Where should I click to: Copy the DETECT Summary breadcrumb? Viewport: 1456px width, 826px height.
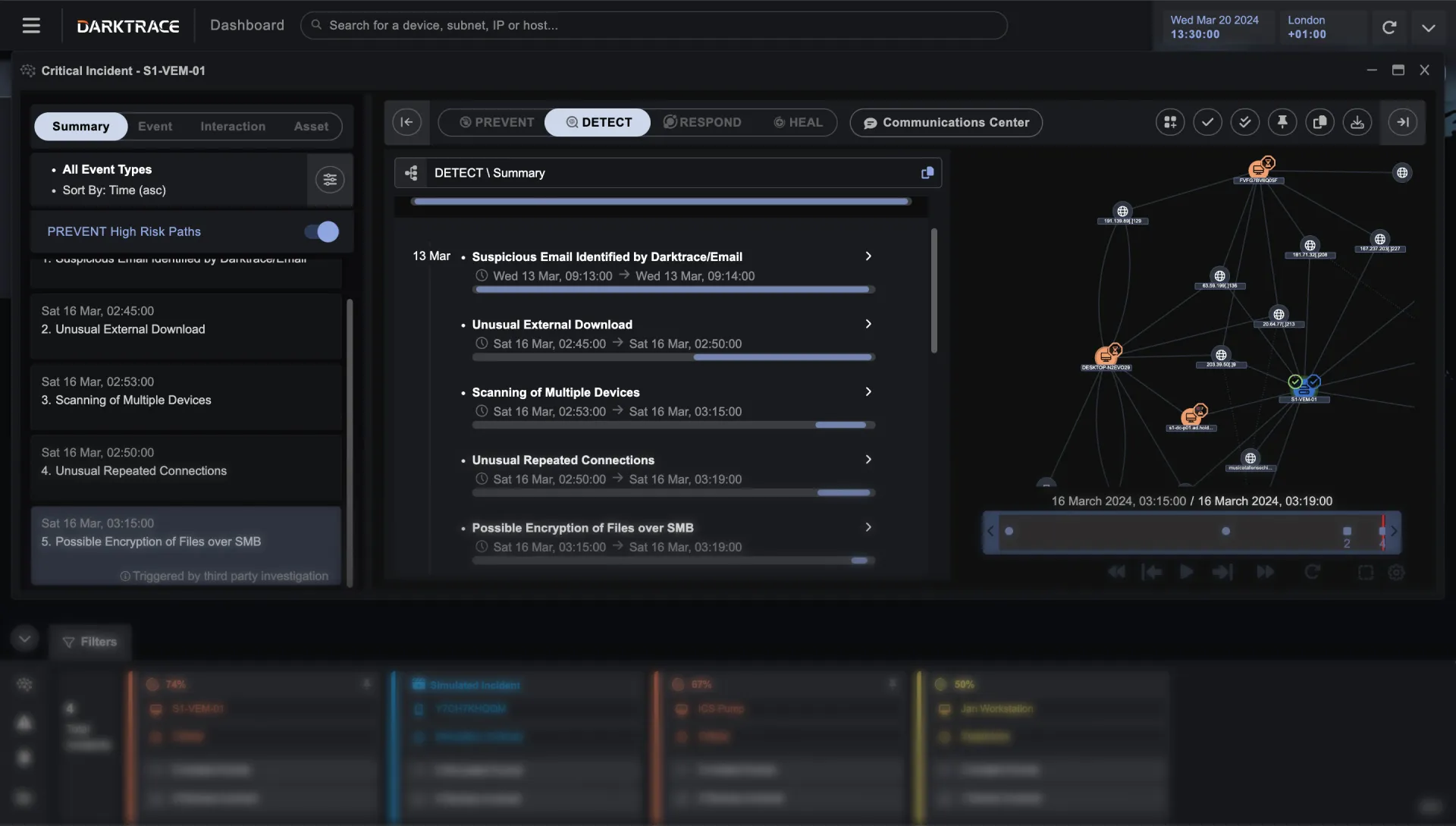point(927,173)
